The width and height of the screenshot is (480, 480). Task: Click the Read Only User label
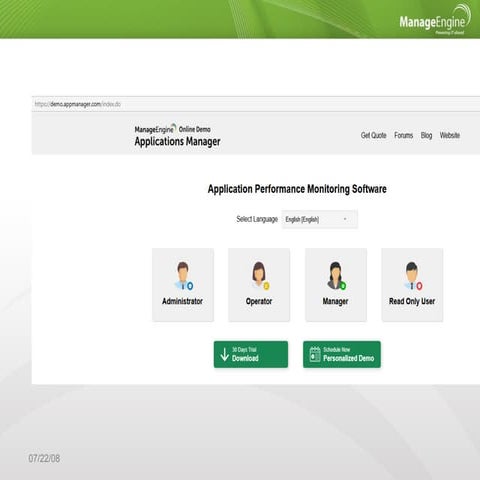pos(412,301)
